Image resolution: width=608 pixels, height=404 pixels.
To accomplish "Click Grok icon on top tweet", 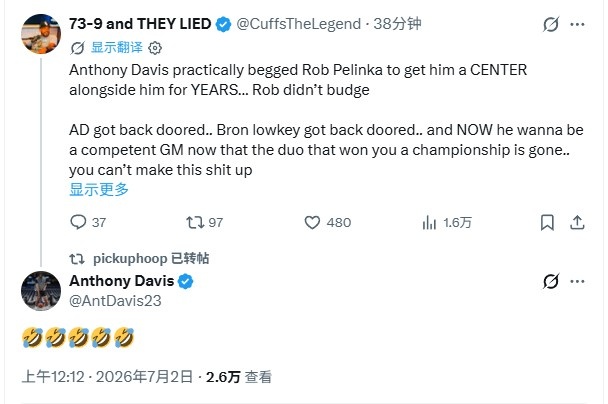I will pyautogui.click(x=551, y=24).
